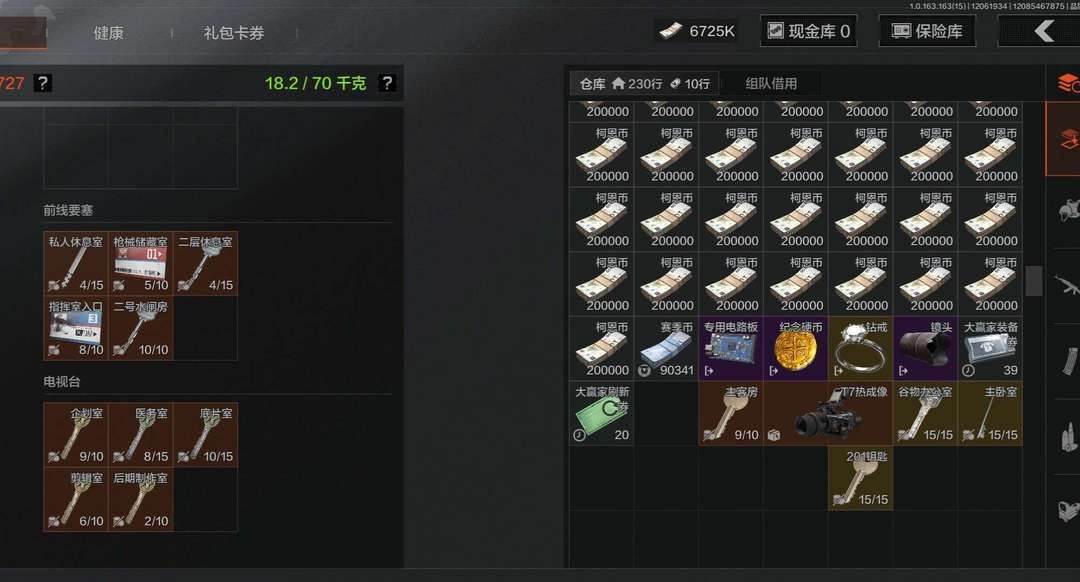Select the 201钥匙 key item
Image resolution: width=1080 pixels, height=582 pixels.
[x=860, y=478]
